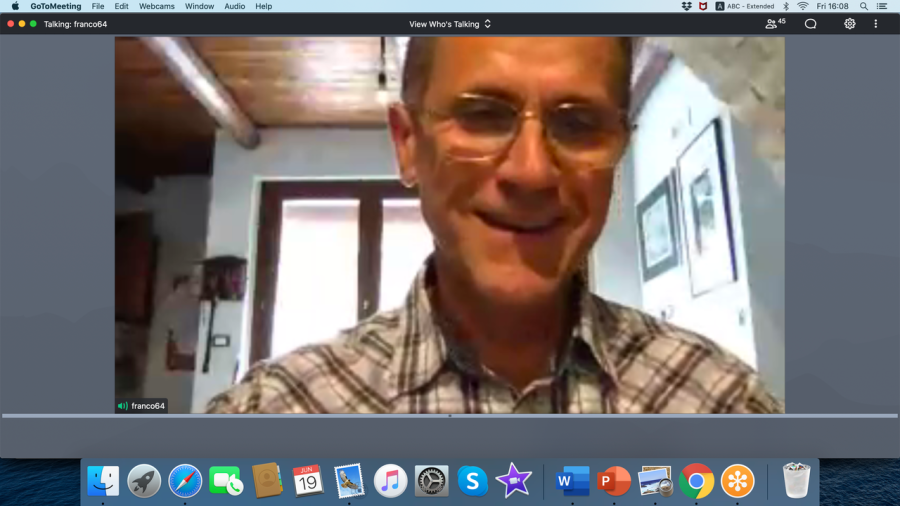Click the Talking: franco64 label
This screenshot has width=900, height=506.
(x=75, y=24)
